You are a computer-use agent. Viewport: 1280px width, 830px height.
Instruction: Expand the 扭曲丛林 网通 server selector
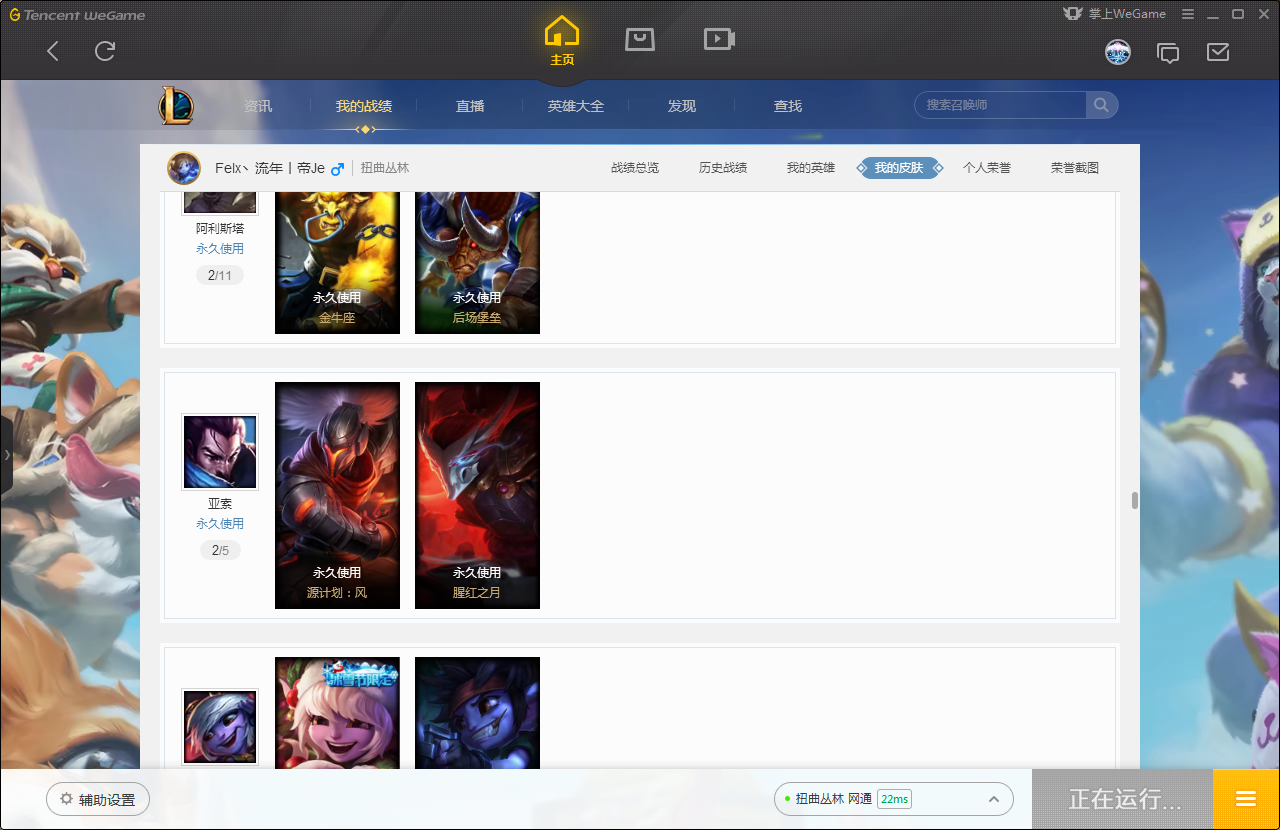coord(893,799)
